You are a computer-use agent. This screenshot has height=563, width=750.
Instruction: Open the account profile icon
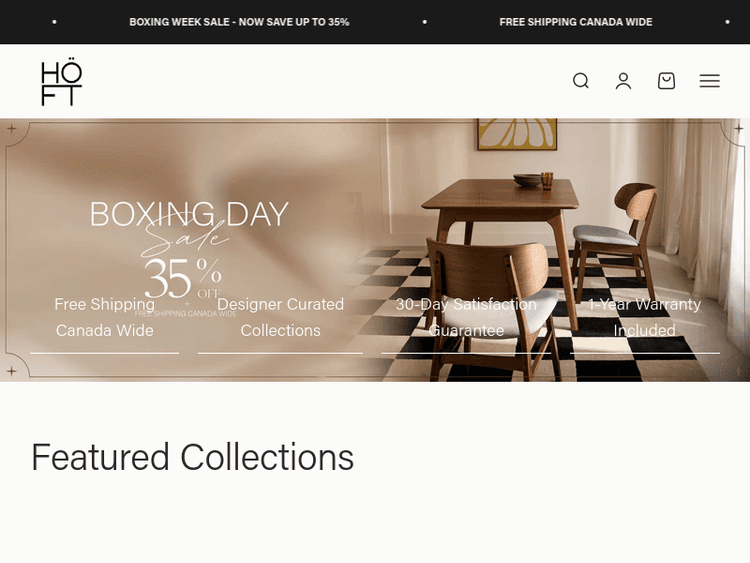pyautogui.click(x=623, y=81)
